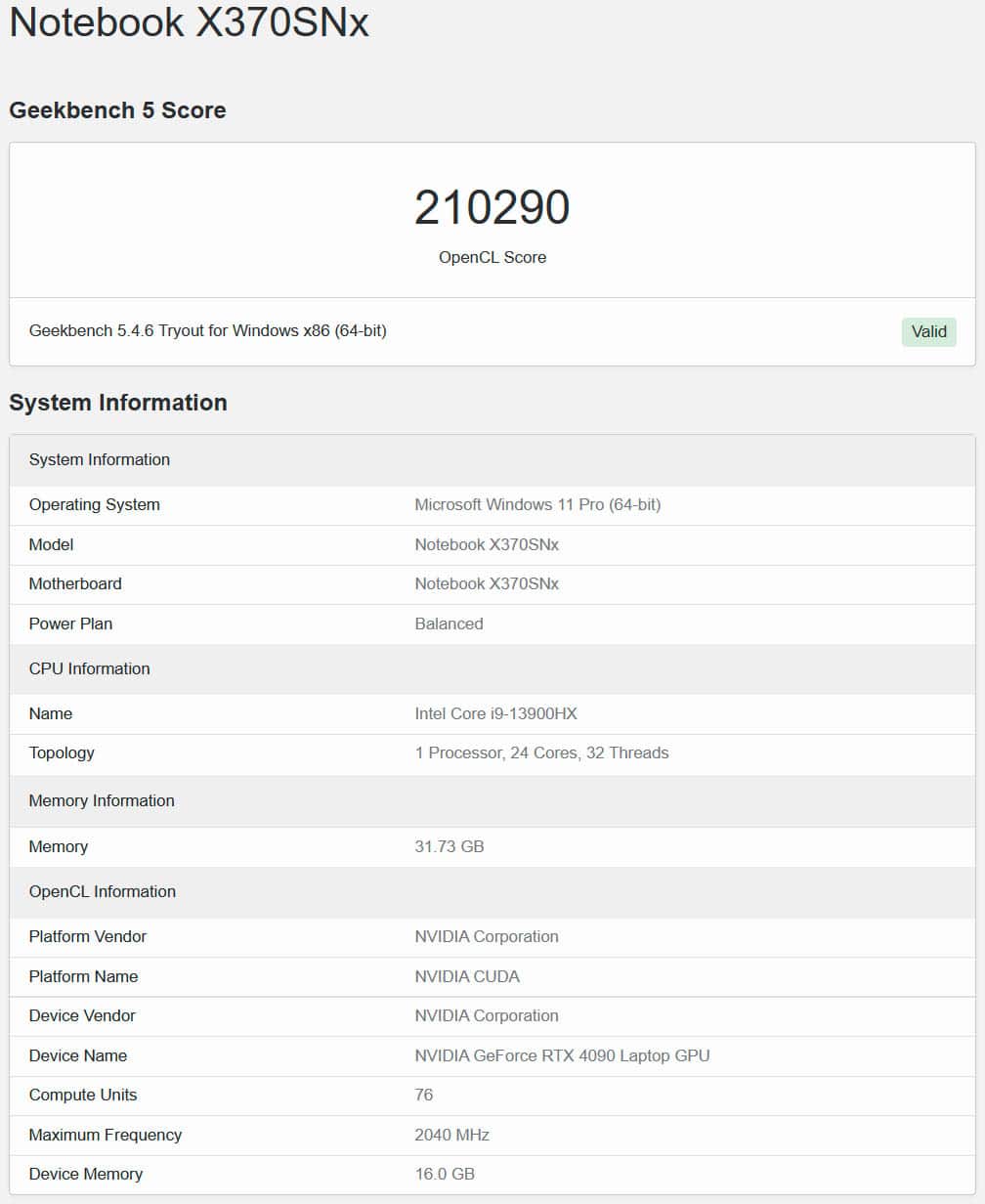The height and width of the screenshot is (1204, 985).
Task: Click the Model row value Notebook X370SNx
Action: 487,544
